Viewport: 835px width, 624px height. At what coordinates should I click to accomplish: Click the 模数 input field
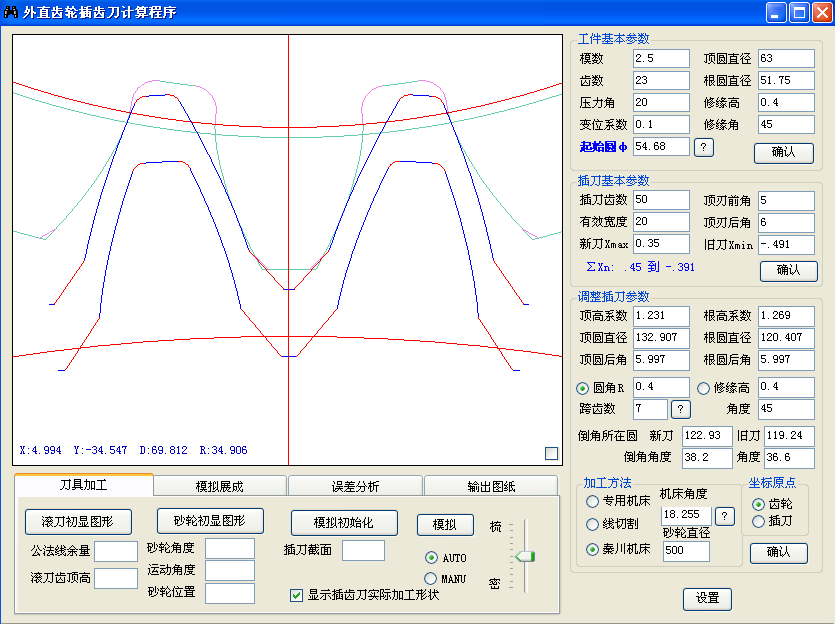tap(661, 59)
